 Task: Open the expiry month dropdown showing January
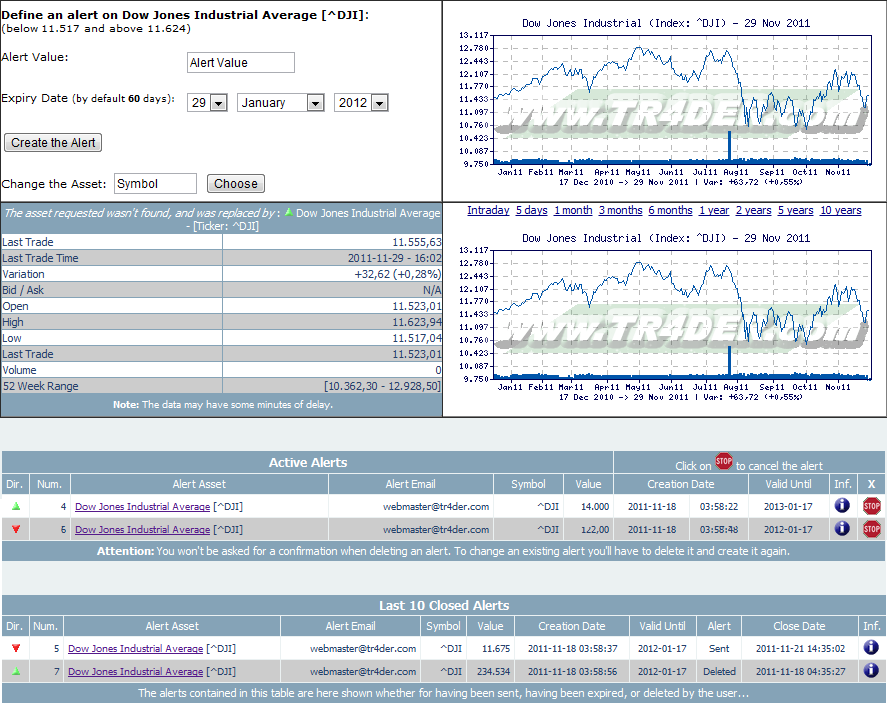pyautogui.click(x=281, y=102)
